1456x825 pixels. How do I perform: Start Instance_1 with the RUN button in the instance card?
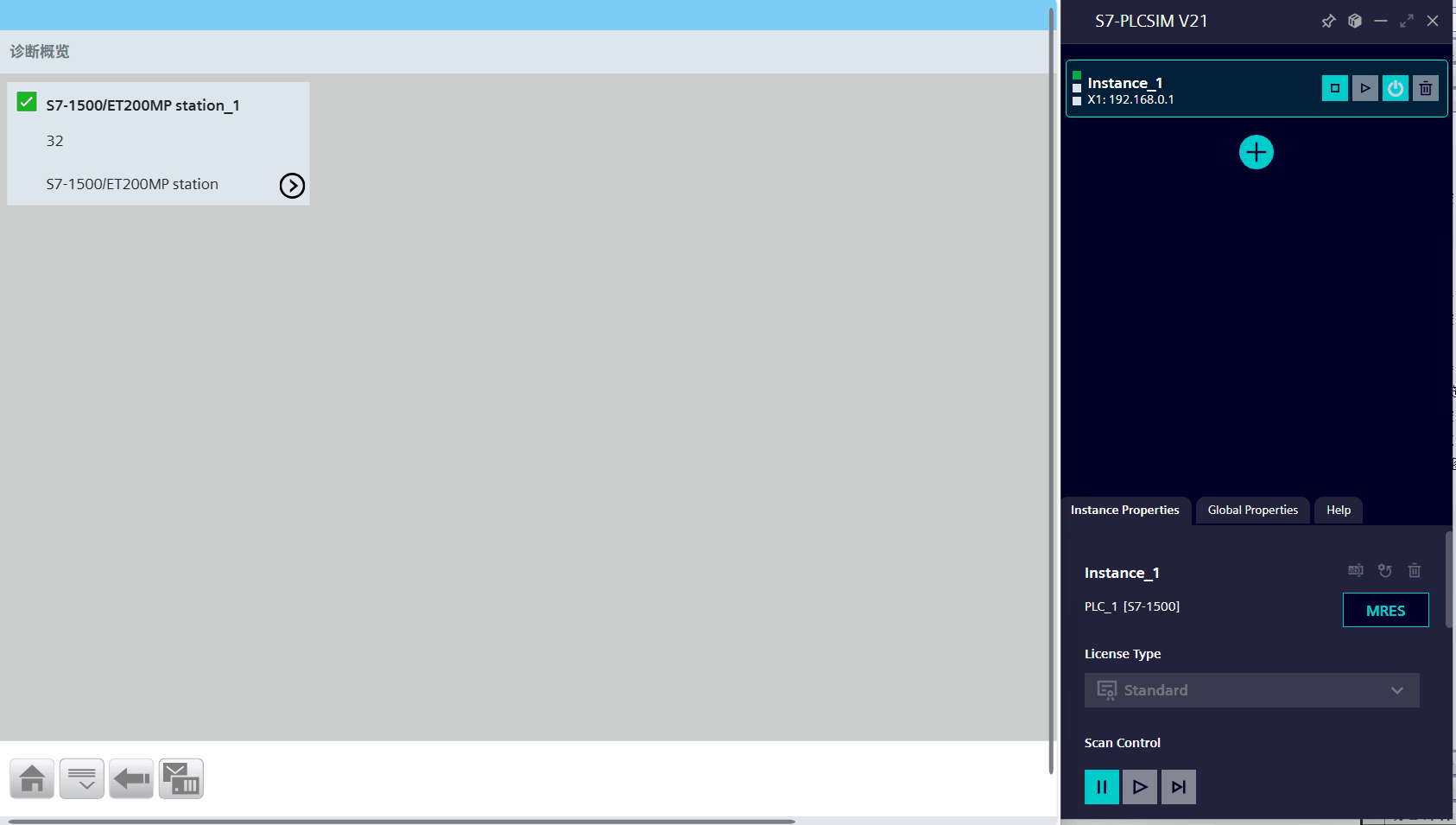pos(1364,88)
